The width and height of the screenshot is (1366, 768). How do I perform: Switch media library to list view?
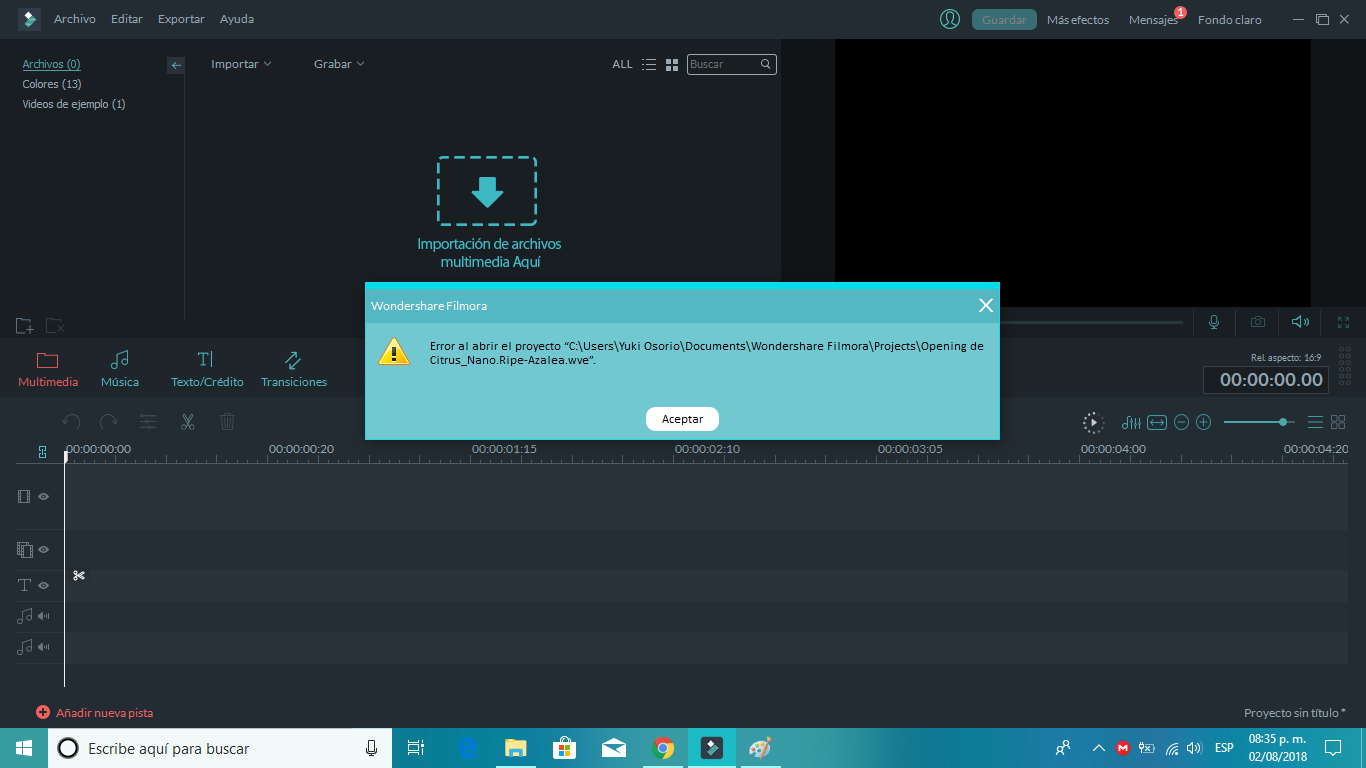click(x=649, y=64)
